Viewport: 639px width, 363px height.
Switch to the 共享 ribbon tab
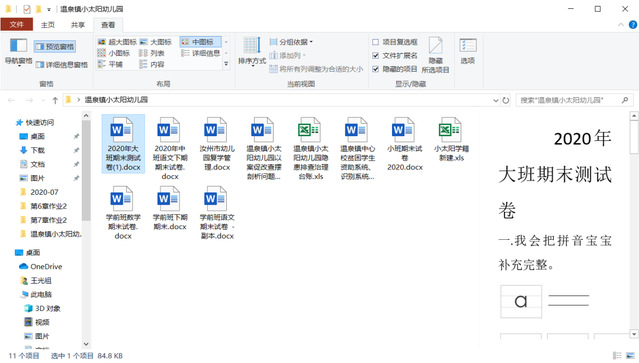78,25
